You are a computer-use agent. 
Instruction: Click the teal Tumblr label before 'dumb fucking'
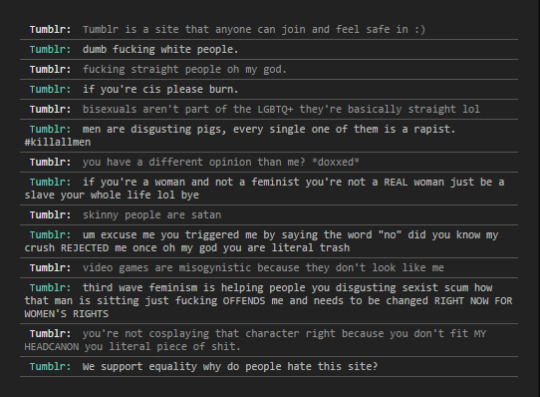pos(50,50)
